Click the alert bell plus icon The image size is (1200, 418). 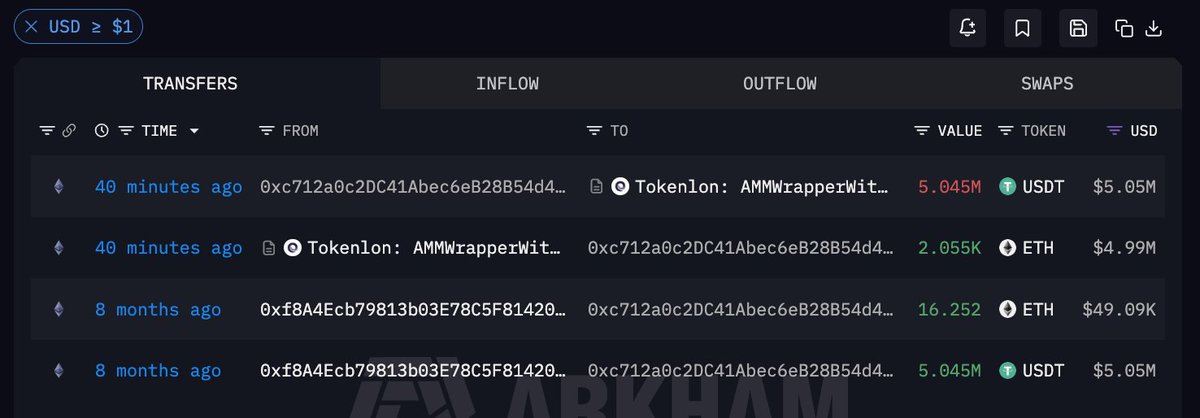[x=967, y=28]
